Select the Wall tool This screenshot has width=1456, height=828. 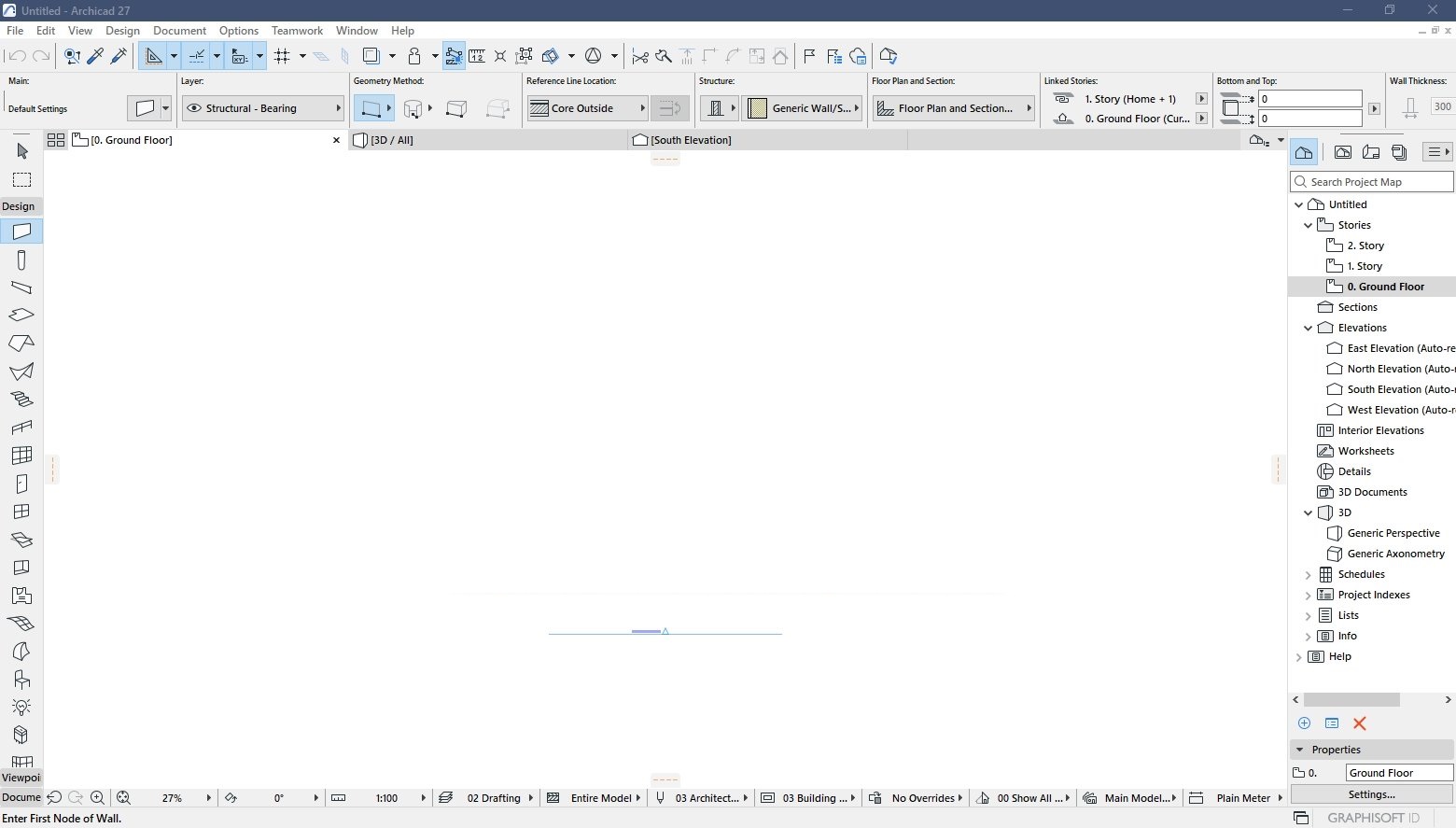pos(21,231)
